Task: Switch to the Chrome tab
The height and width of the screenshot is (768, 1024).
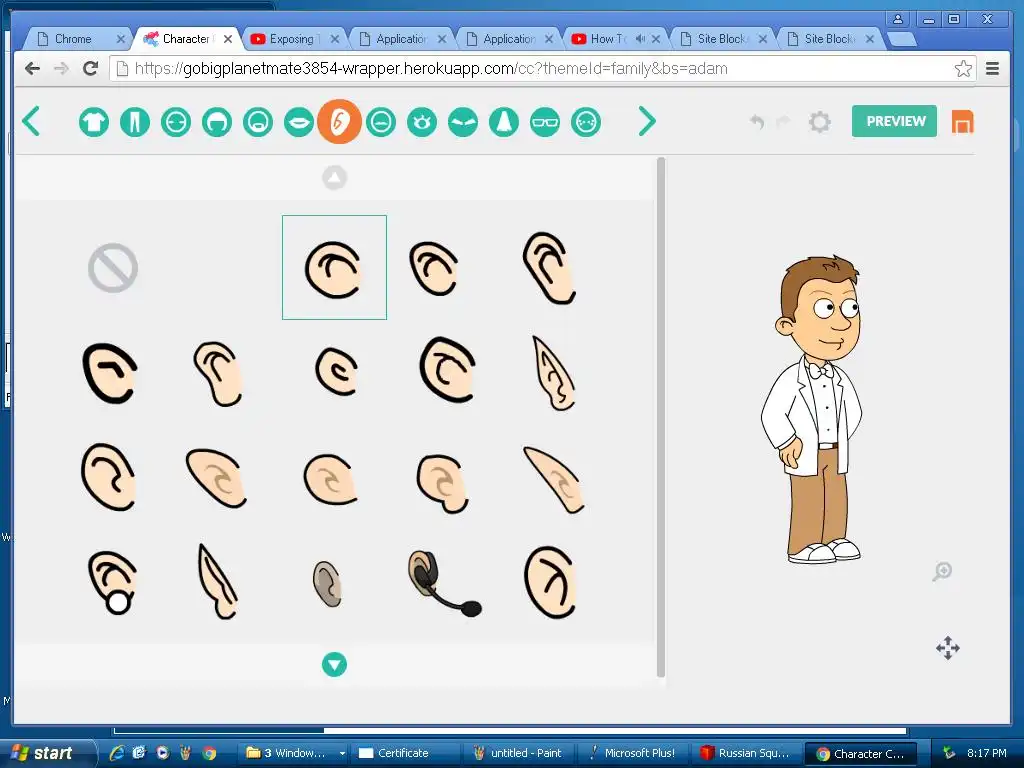Action: (x=77, y=39)
